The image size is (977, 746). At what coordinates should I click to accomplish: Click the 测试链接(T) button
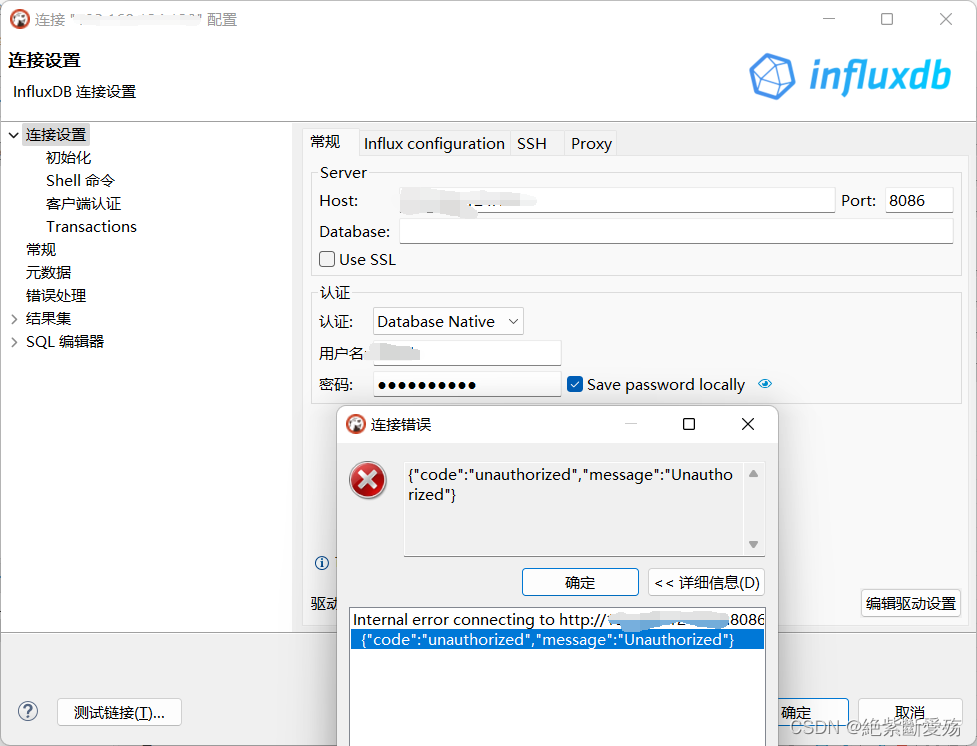point(119,711)
